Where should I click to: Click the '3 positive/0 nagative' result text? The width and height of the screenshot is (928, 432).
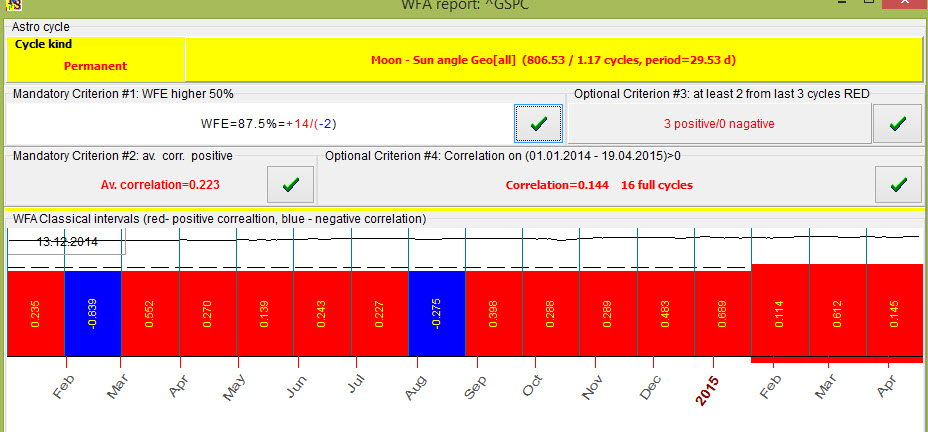[x=719, y=124]
